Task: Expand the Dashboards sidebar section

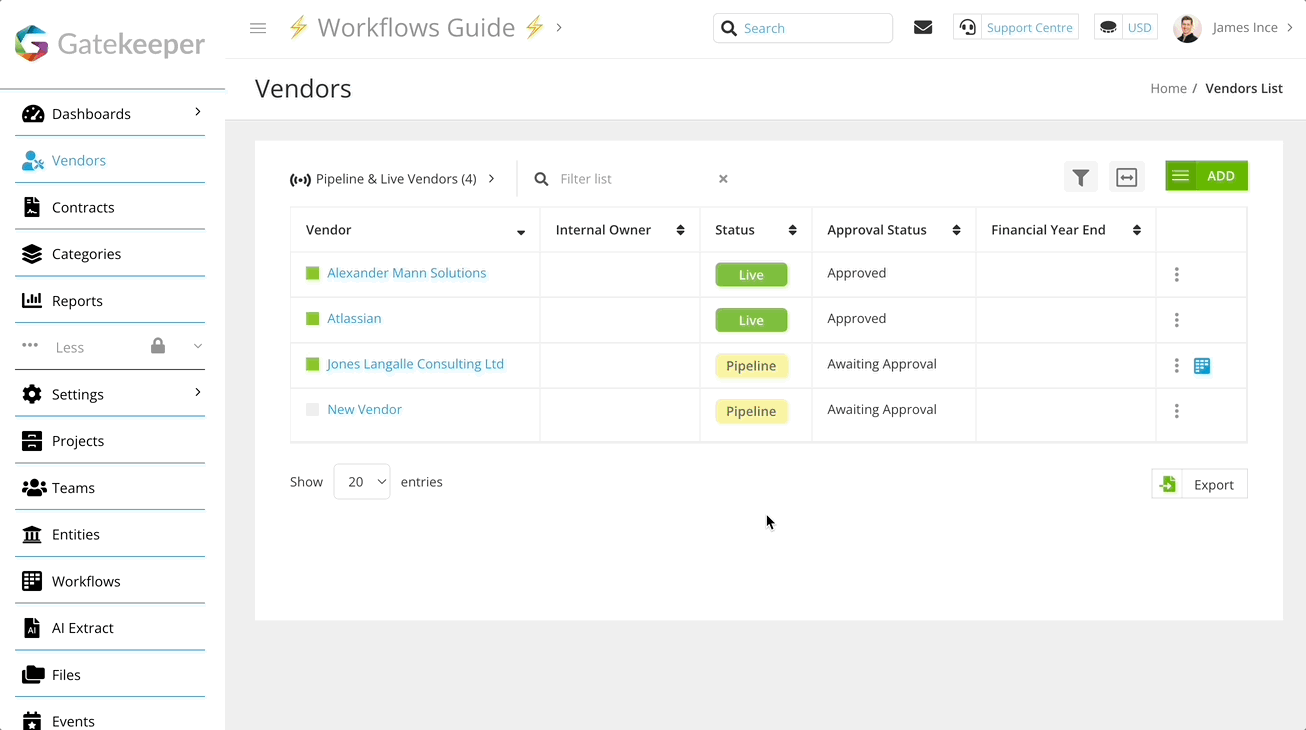Action: tap(198, 113)
